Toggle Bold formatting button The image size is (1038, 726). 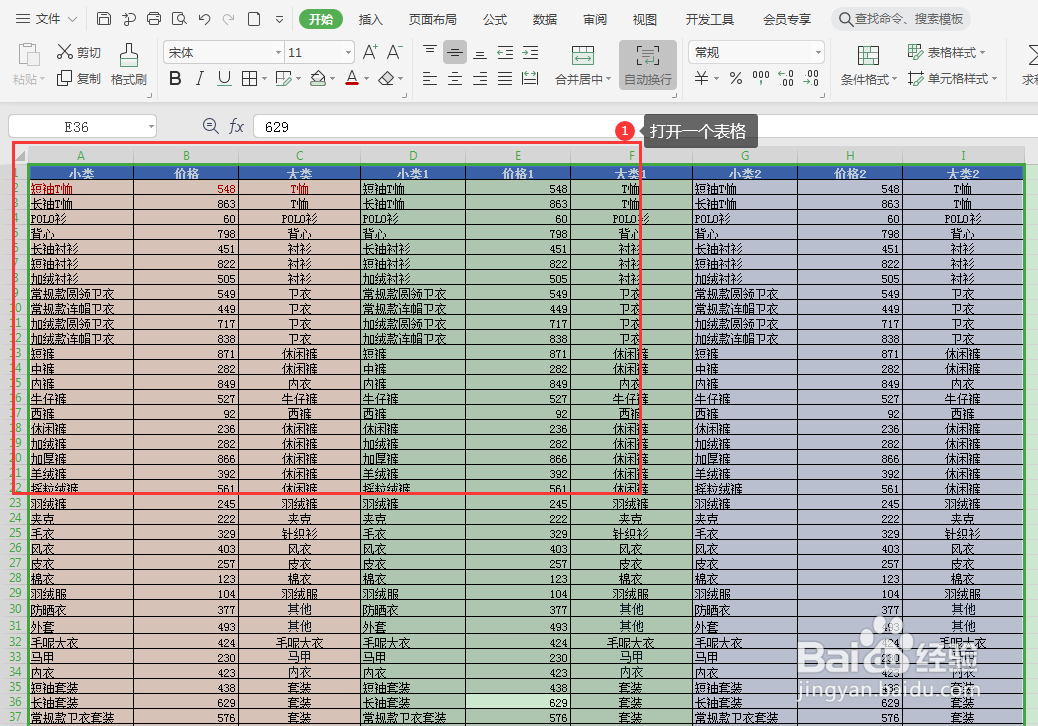point(175,79)
